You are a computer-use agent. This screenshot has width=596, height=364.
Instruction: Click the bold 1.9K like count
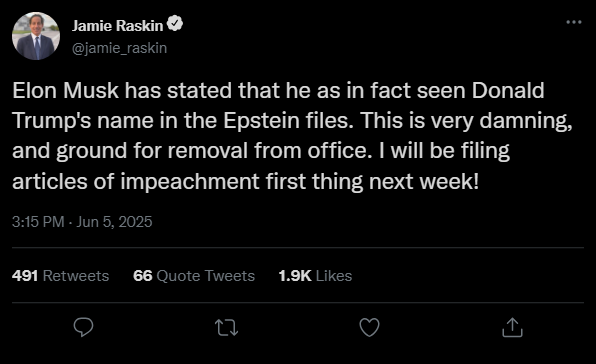pos(295,275)
